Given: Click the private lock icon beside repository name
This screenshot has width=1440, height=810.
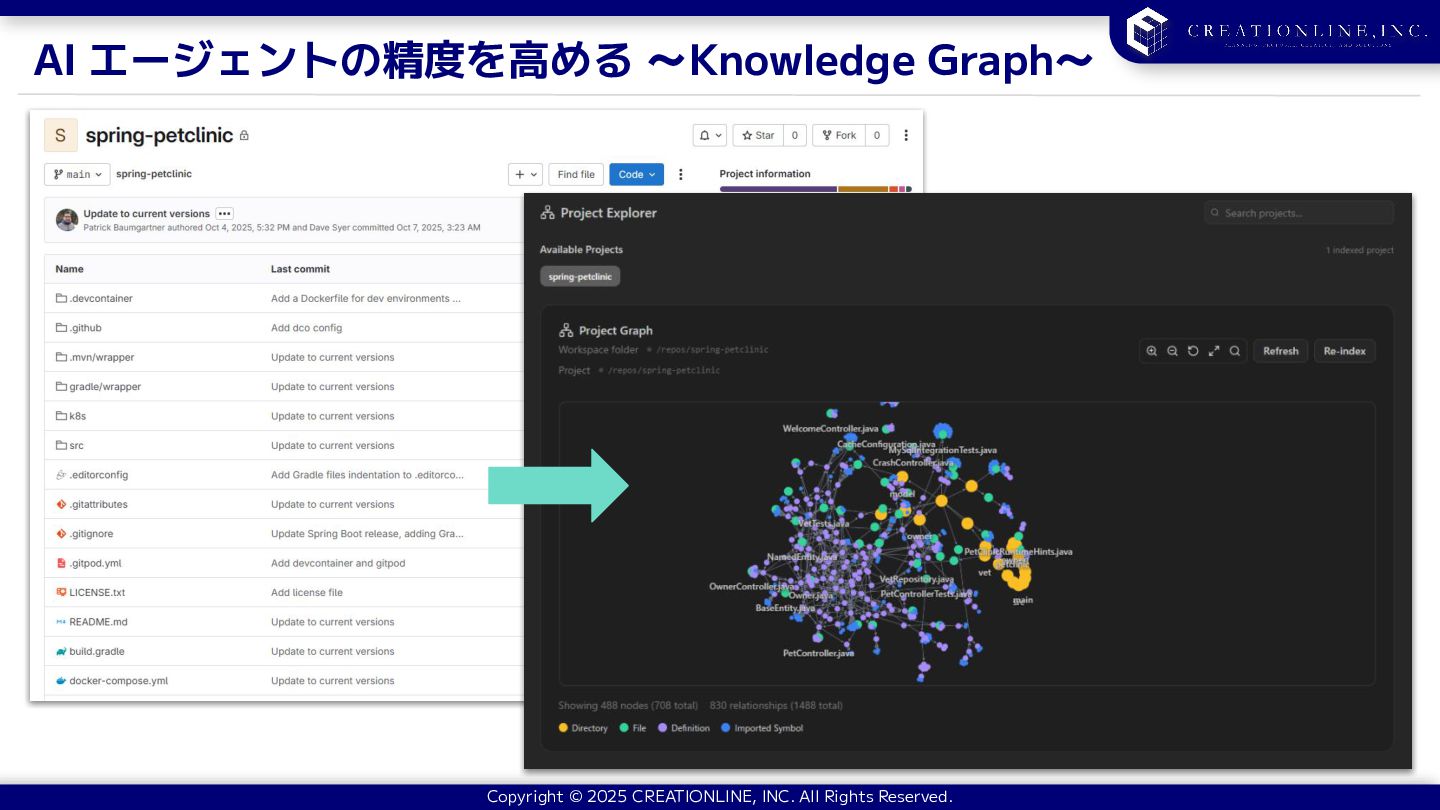Looking at the screenshot, I should click(244, 135).
